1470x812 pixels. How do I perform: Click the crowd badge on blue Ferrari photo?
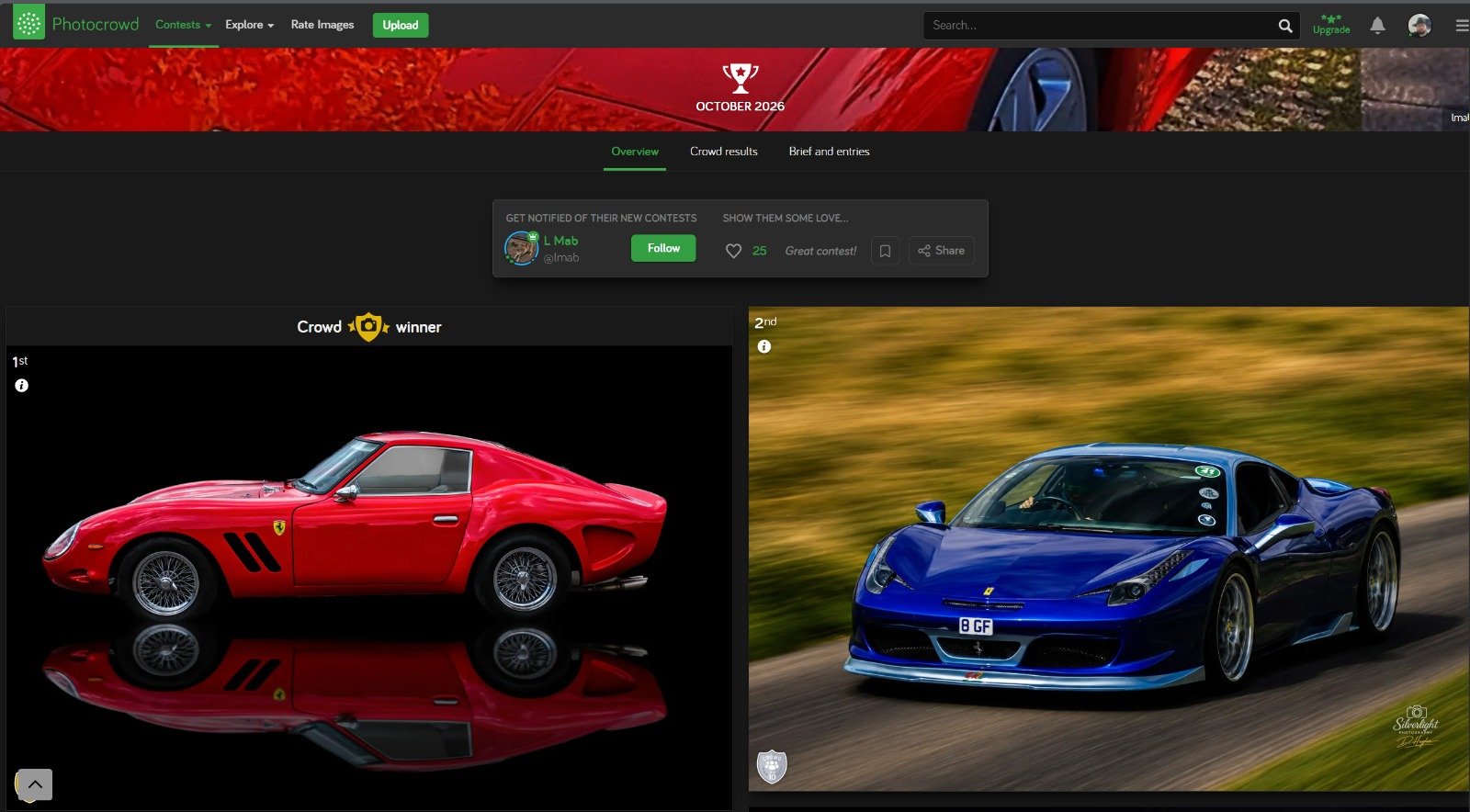point(772,766)
